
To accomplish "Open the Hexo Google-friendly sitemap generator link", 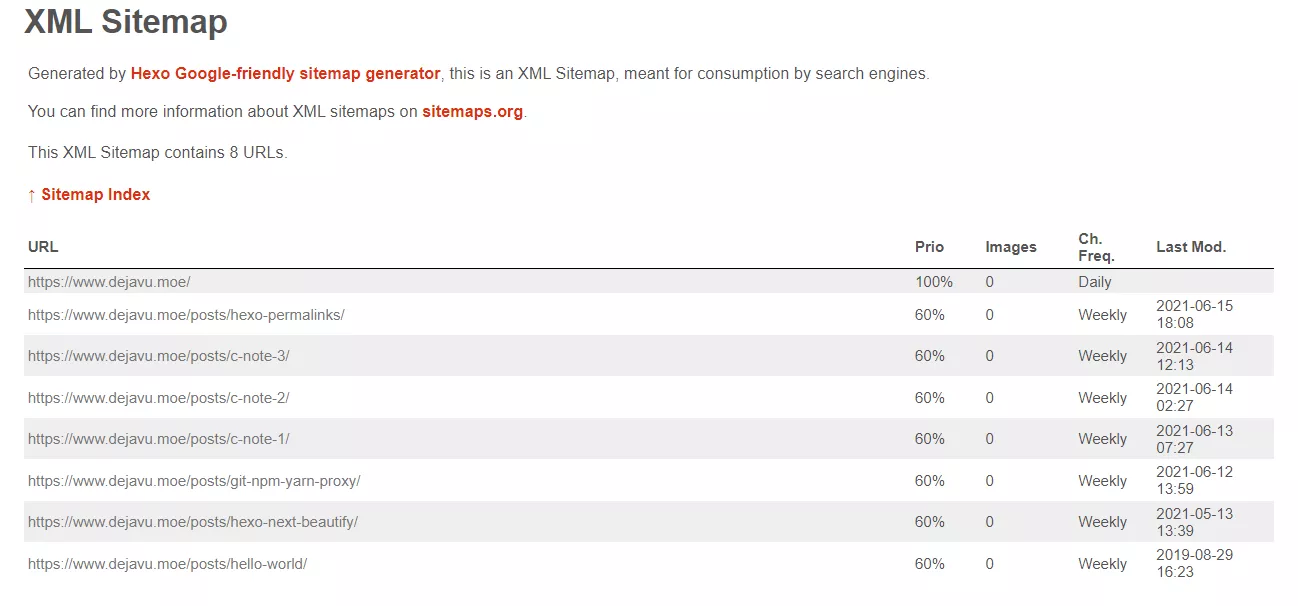I will [285, 73].
